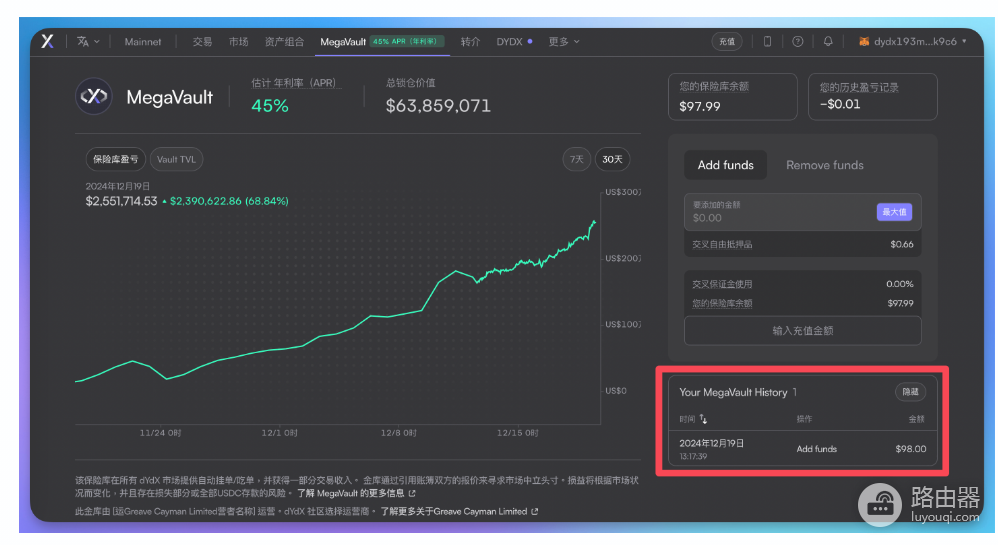Image resolution: width=998 pixels, height=545 pixels.
Task: Click the 充值 deposit button
Action: coord(727,41)
